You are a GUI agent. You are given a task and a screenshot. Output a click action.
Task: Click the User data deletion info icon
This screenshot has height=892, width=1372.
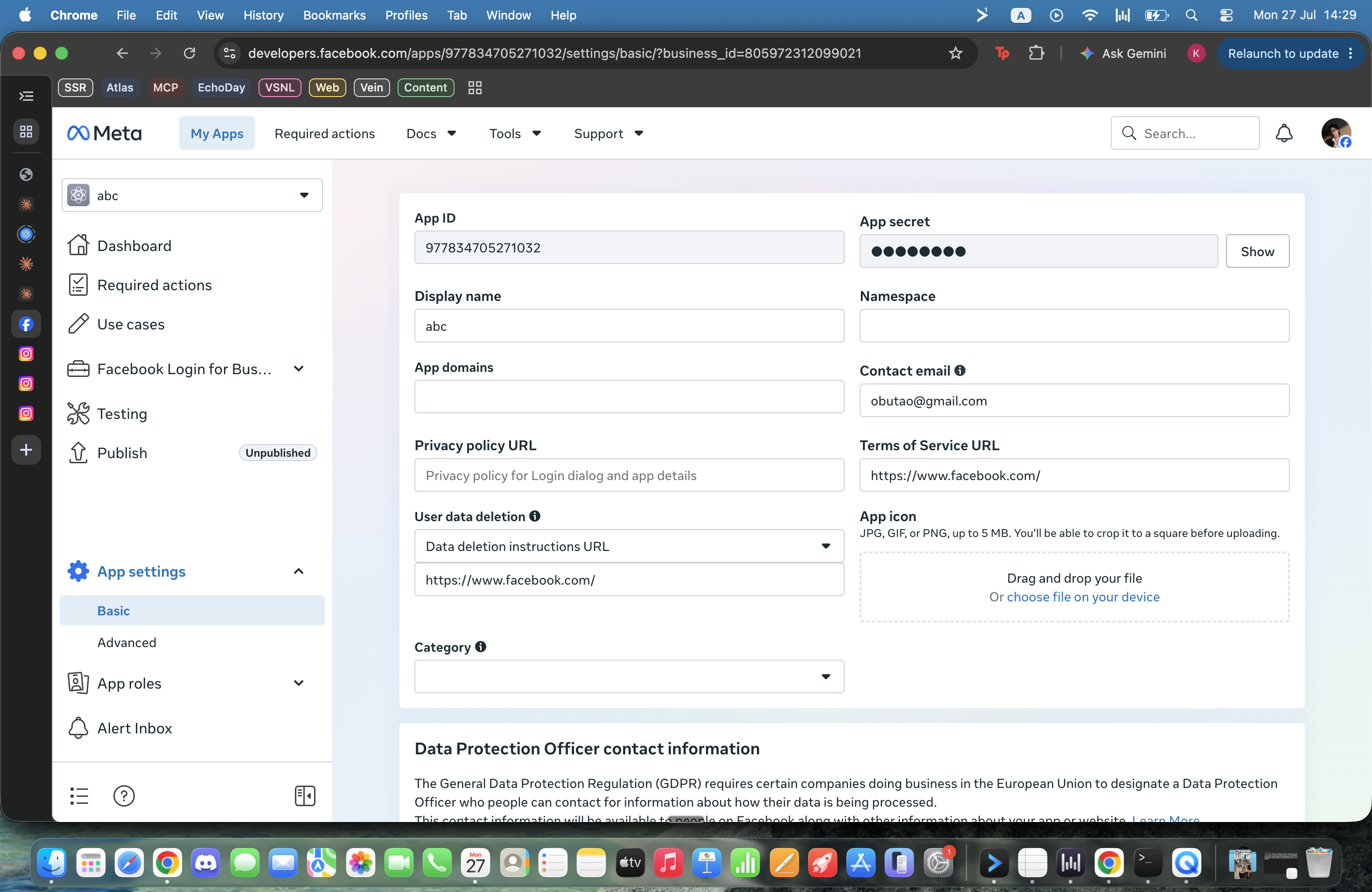pyautogui.click(x=535, y=516)
